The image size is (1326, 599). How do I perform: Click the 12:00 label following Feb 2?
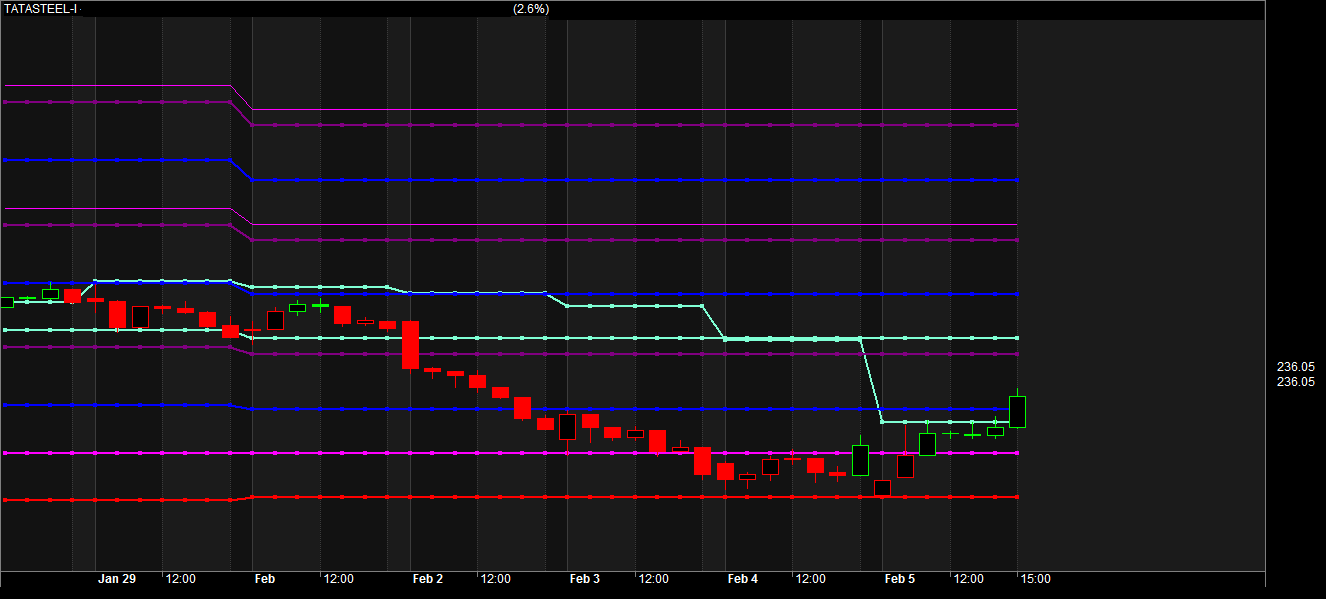pos(496,579)
